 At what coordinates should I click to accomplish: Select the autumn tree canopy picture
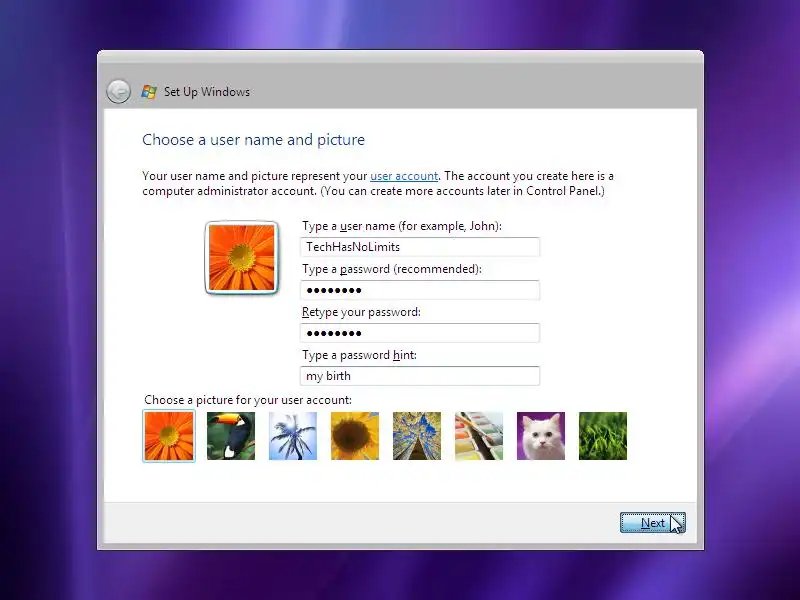pos(417,436)
